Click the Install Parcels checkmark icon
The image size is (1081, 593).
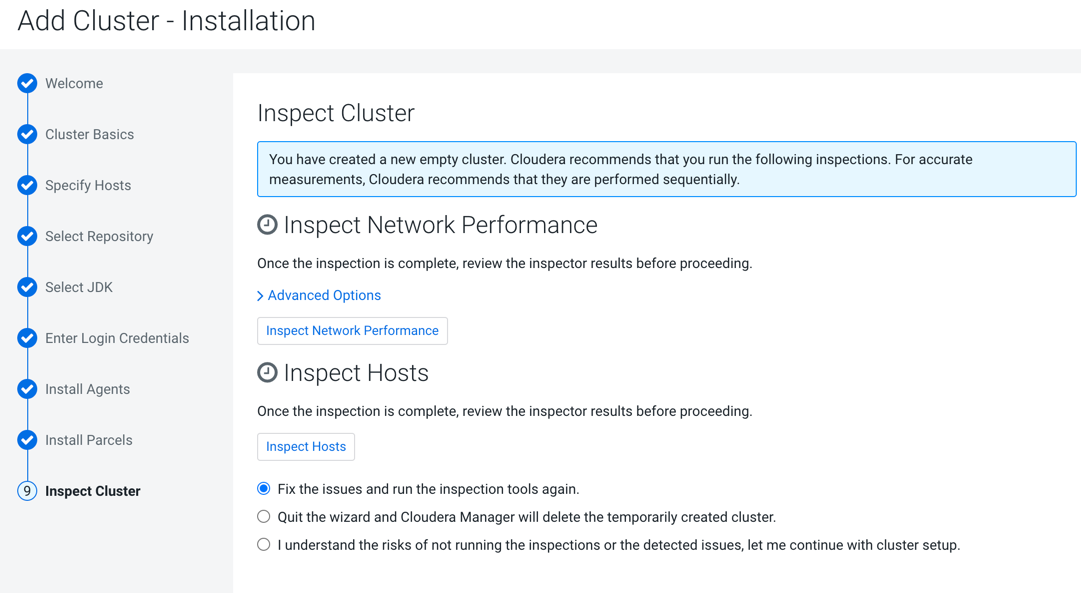pos(27,440)
